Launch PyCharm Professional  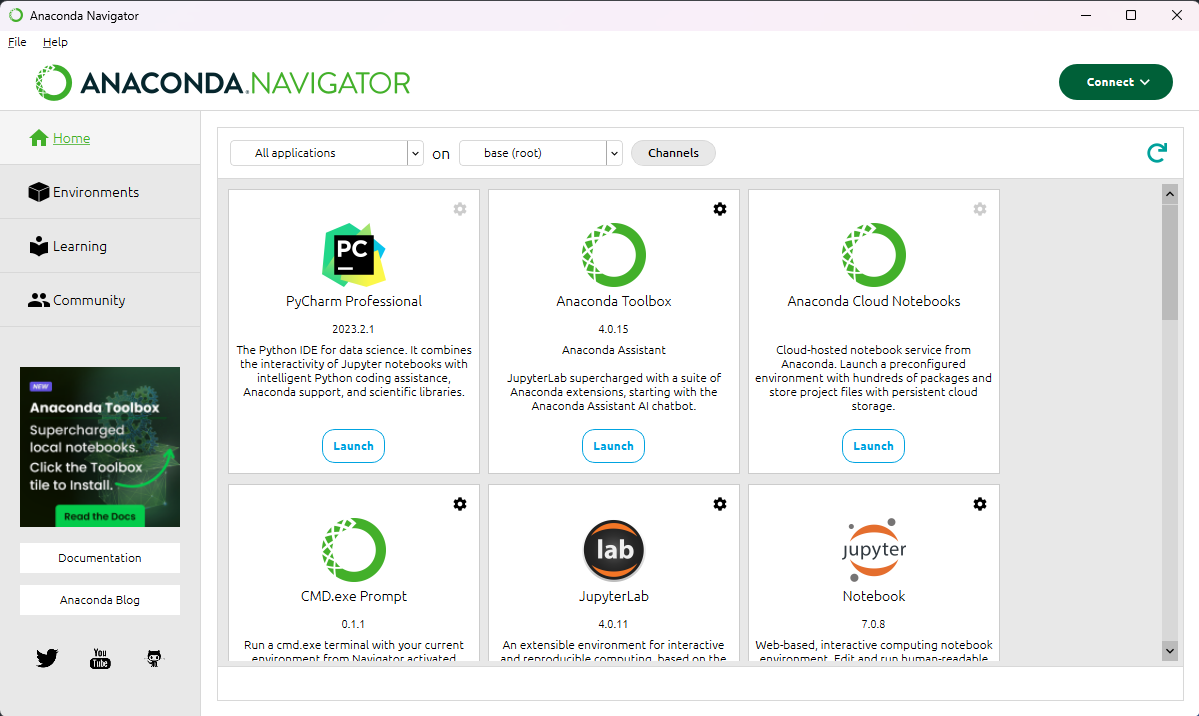353,446
